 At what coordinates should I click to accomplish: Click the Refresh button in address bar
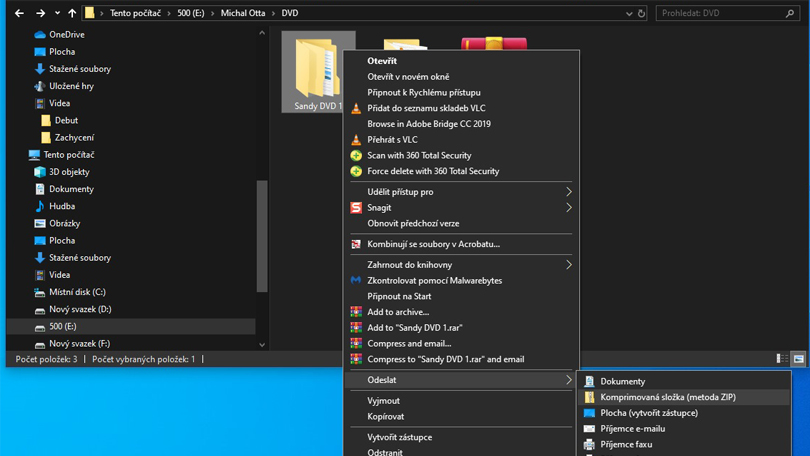click(x=642, y=13)
